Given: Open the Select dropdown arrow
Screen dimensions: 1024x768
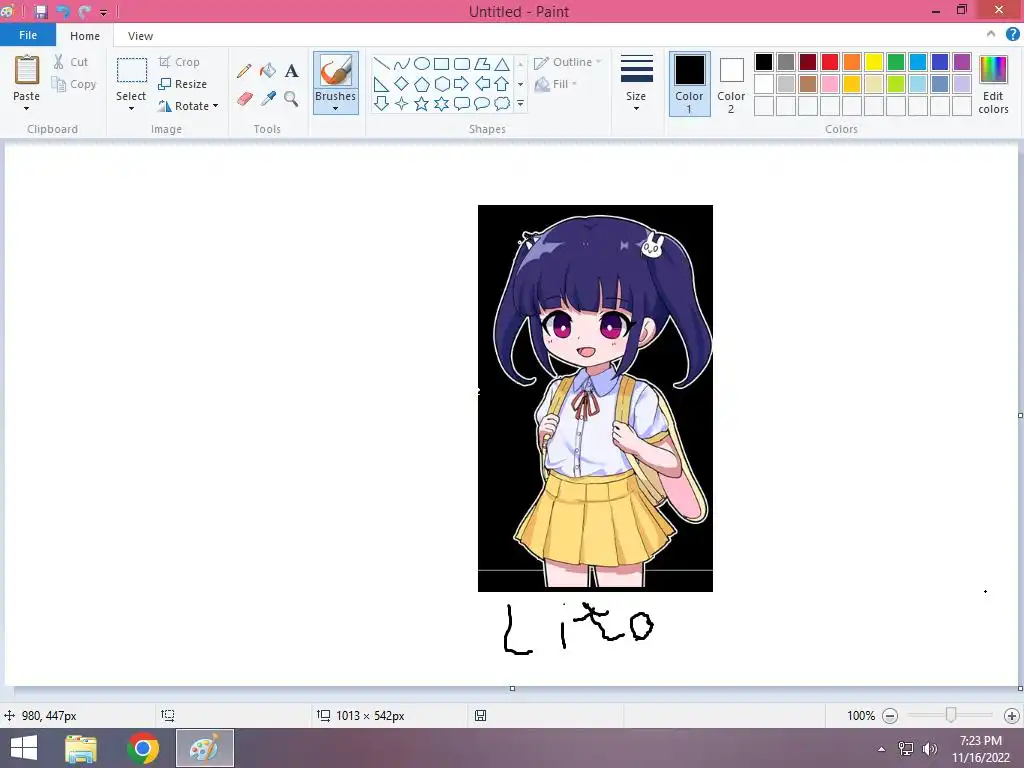Looking at the screenshot, I should [x=131, y=108].
